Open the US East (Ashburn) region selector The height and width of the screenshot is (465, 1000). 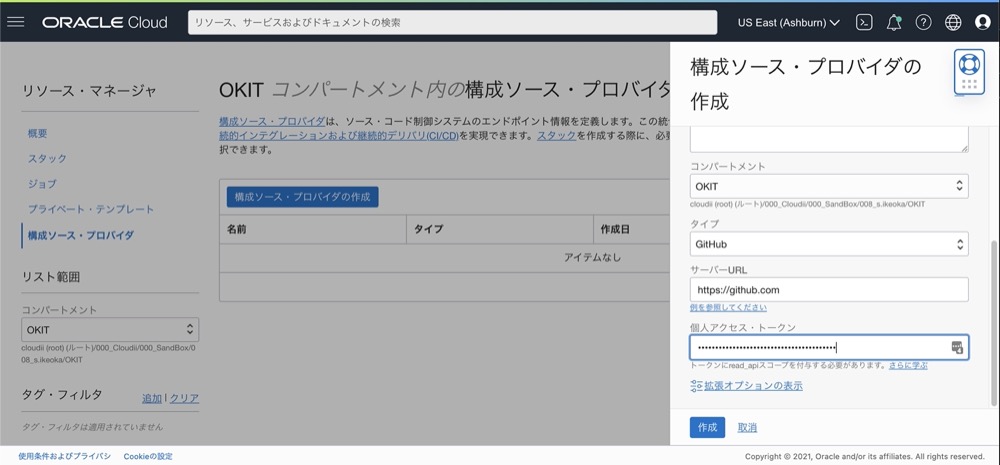788,22
